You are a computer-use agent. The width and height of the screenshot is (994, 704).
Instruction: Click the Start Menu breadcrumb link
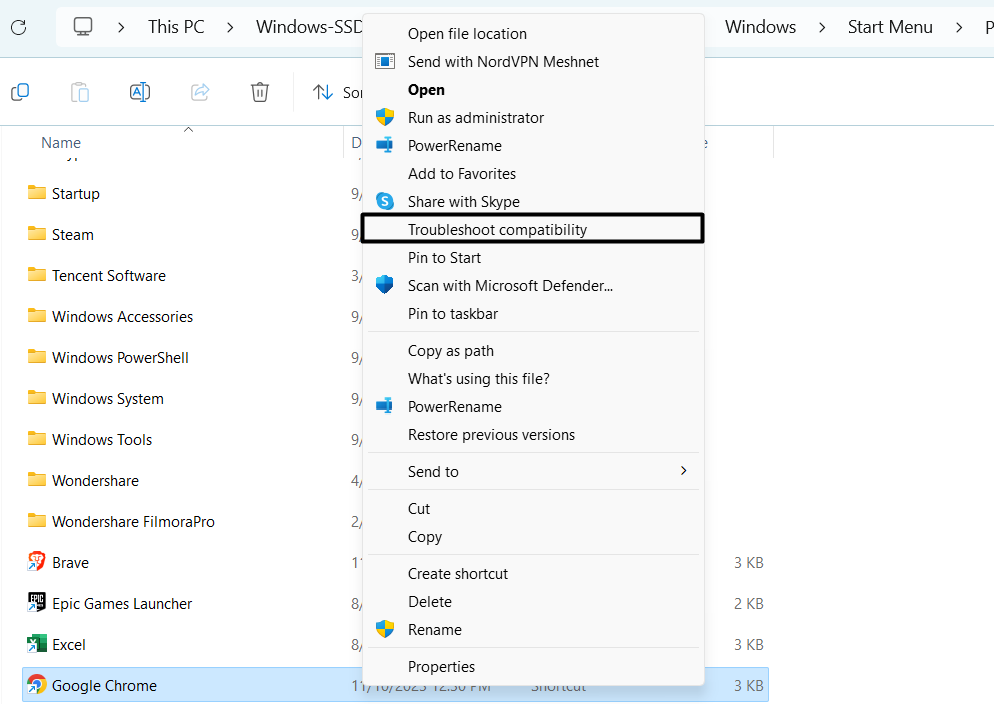pyautogui.click(x=890, y=27)
